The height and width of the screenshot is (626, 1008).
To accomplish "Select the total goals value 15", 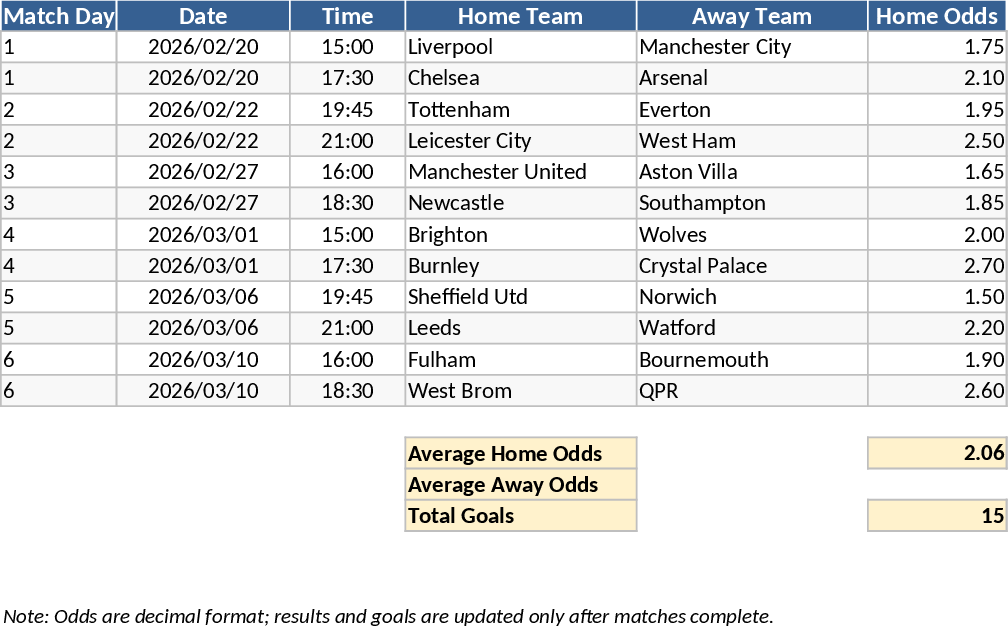I will [x=936, y=516].
